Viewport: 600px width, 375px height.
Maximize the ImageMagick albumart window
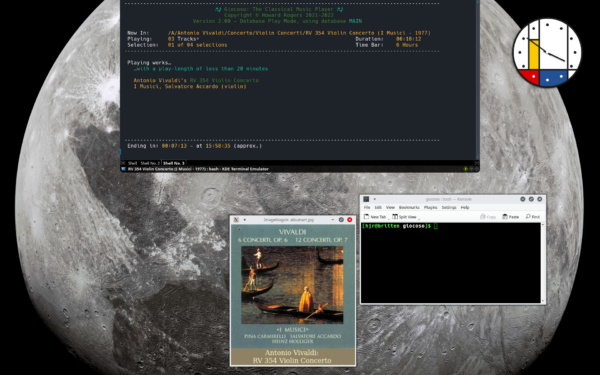coord(341,220)
